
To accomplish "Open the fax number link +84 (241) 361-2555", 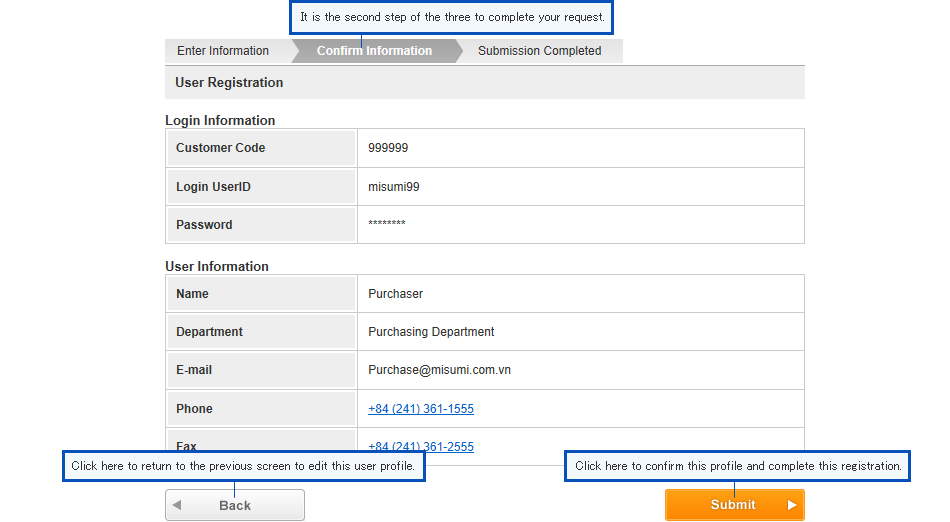I will click(420, 446).
